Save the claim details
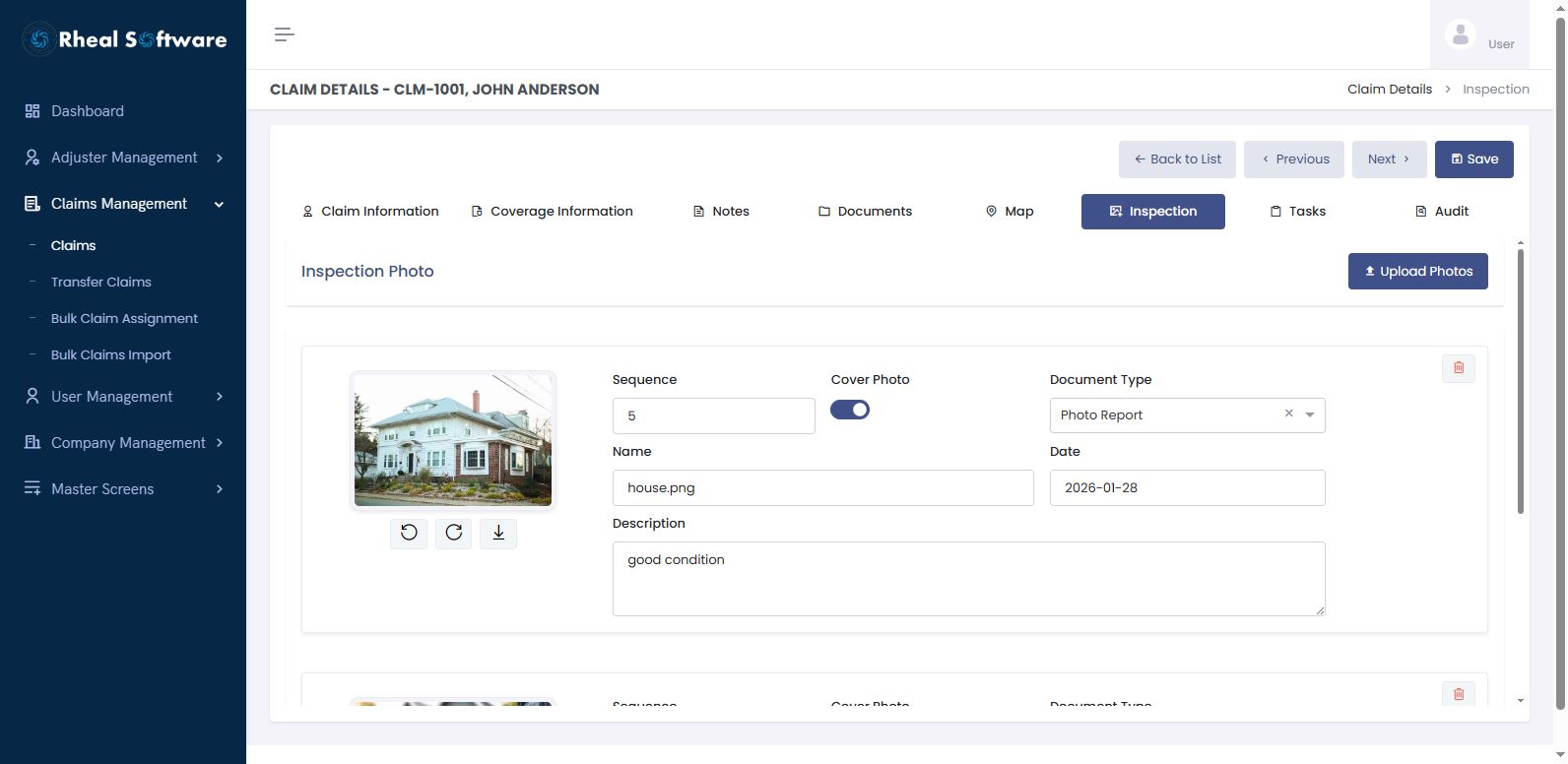The height and width of the screenshot is (764, 1568). click(1474, 159)
